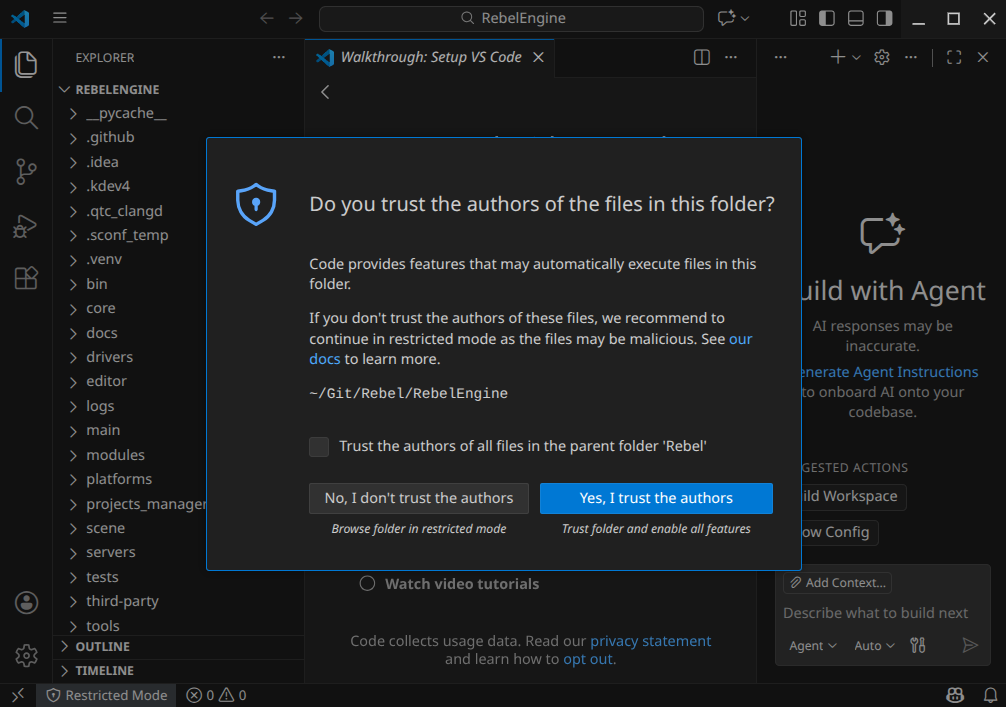Close the chat panel
This screenshot has height=707, width=1006.
click(x=982, y=57)
